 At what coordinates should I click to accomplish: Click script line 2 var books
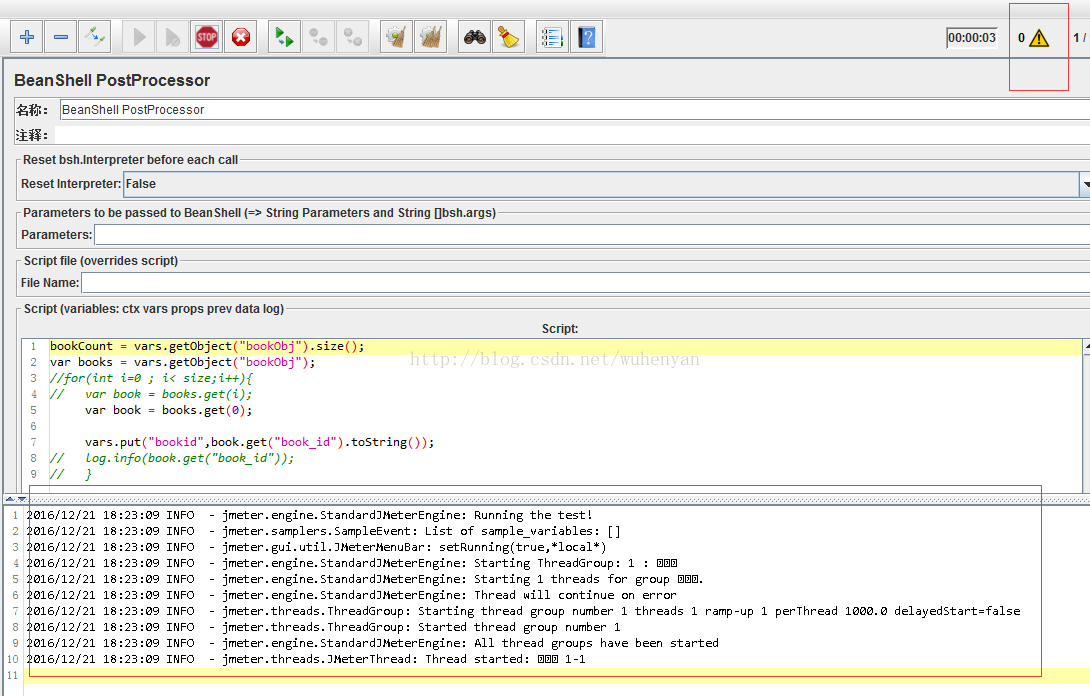(x=182, y=362)
